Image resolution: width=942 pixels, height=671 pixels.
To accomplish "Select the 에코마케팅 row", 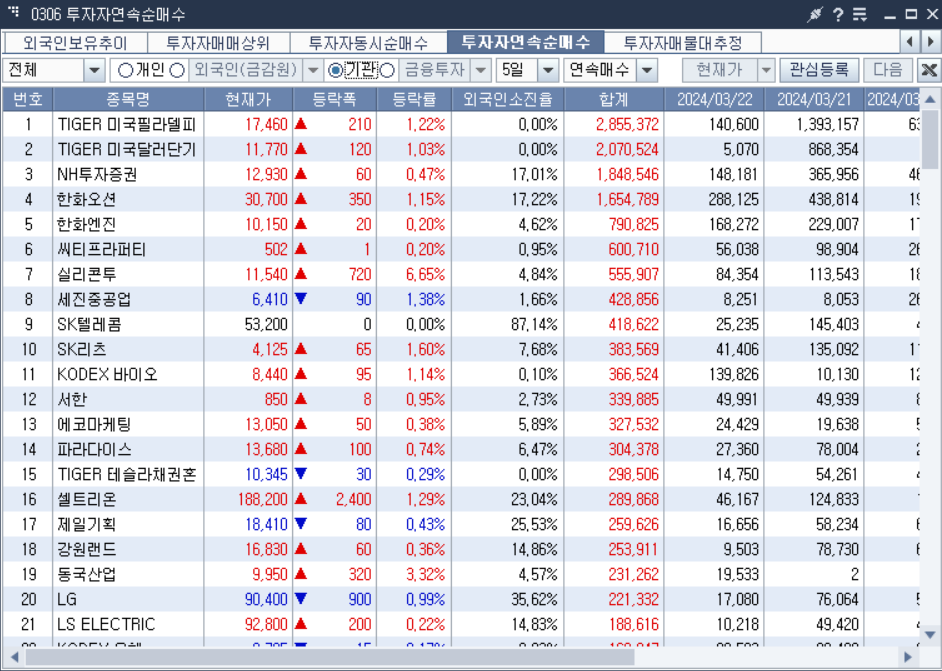I will click(461, 425).
